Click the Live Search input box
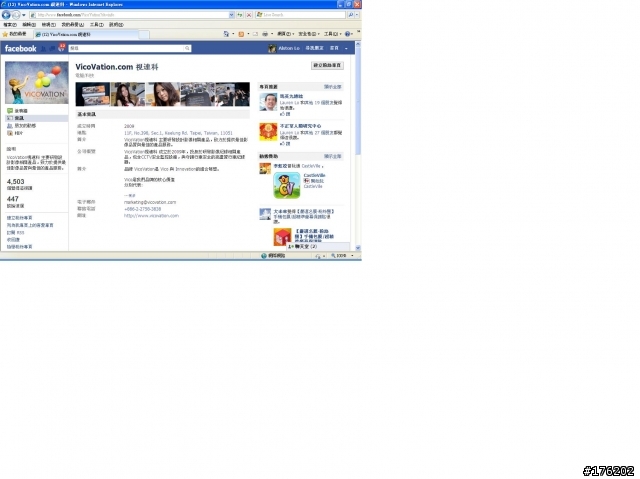This screenshot has height=479, width=640. point(300,15)
